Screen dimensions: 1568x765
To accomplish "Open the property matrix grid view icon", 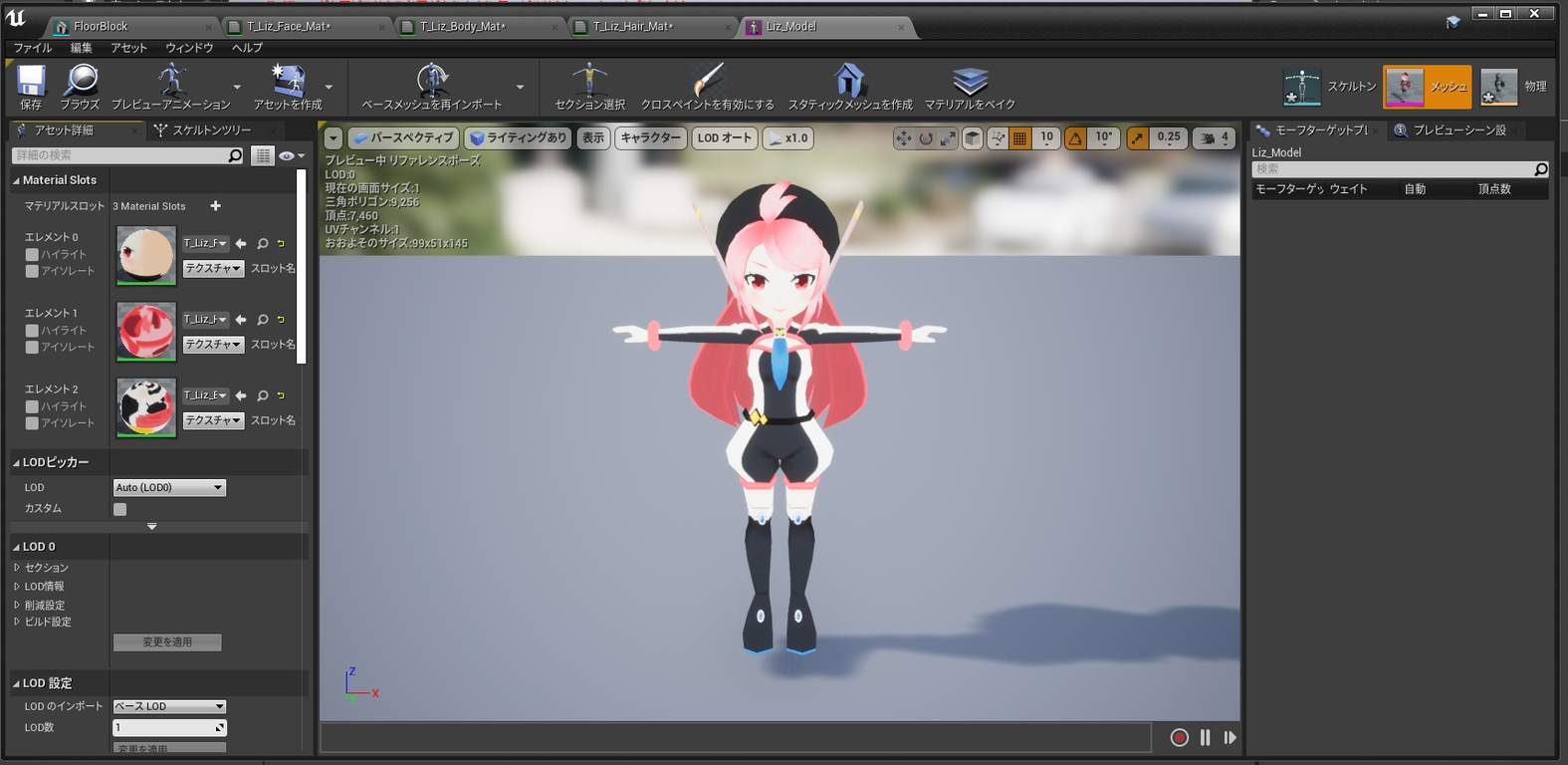I will (x=262, y=155).
